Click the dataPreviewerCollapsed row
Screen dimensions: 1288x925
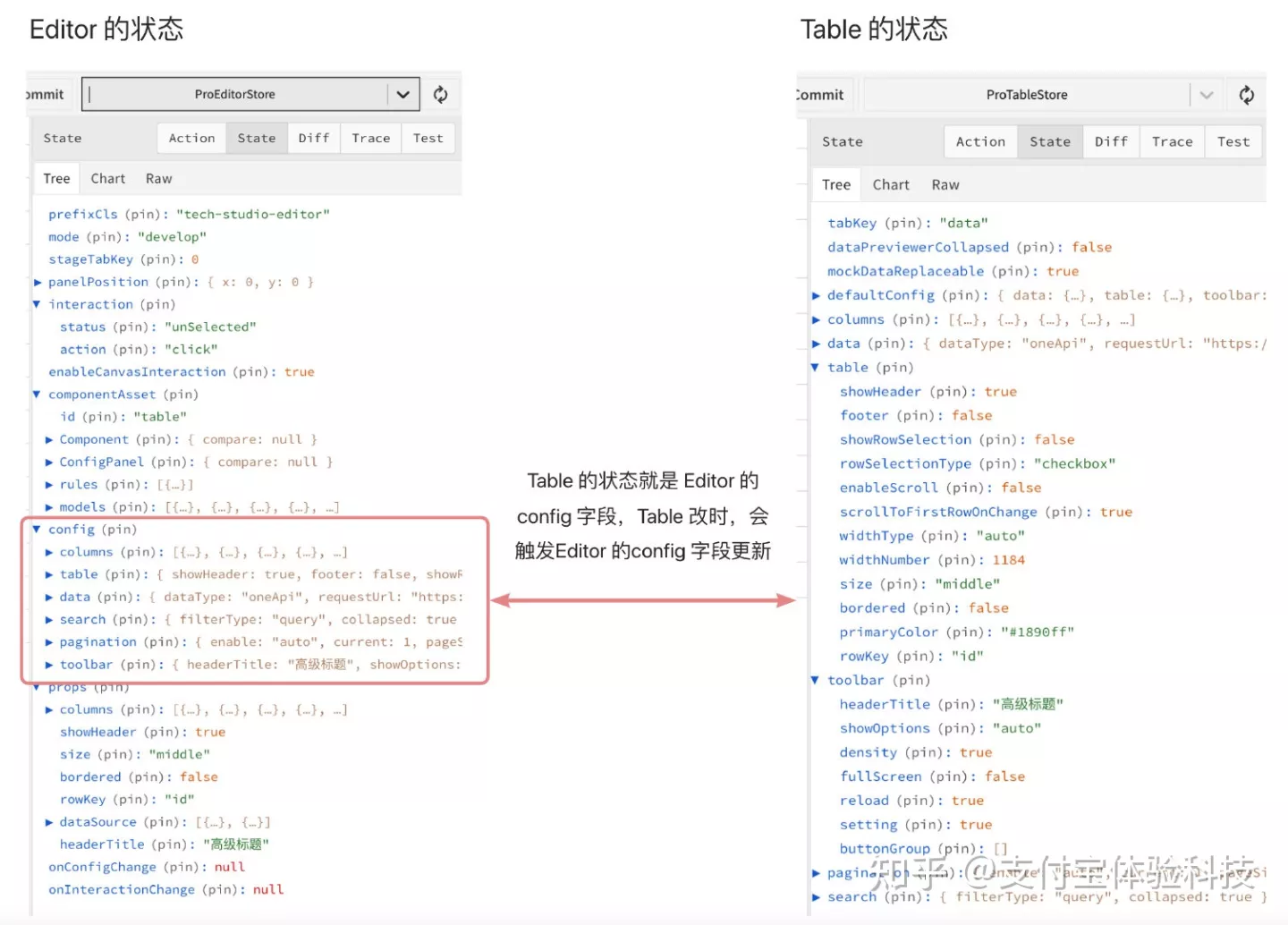[x=970, y=247]
